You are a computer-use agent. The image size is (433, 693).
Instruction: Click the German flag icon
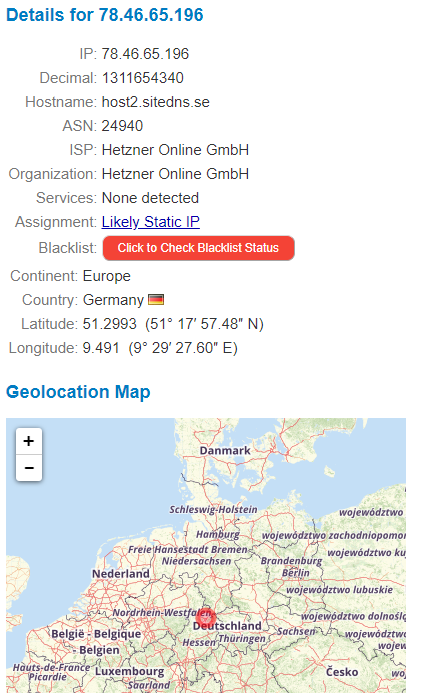click(x=156, y=300)
